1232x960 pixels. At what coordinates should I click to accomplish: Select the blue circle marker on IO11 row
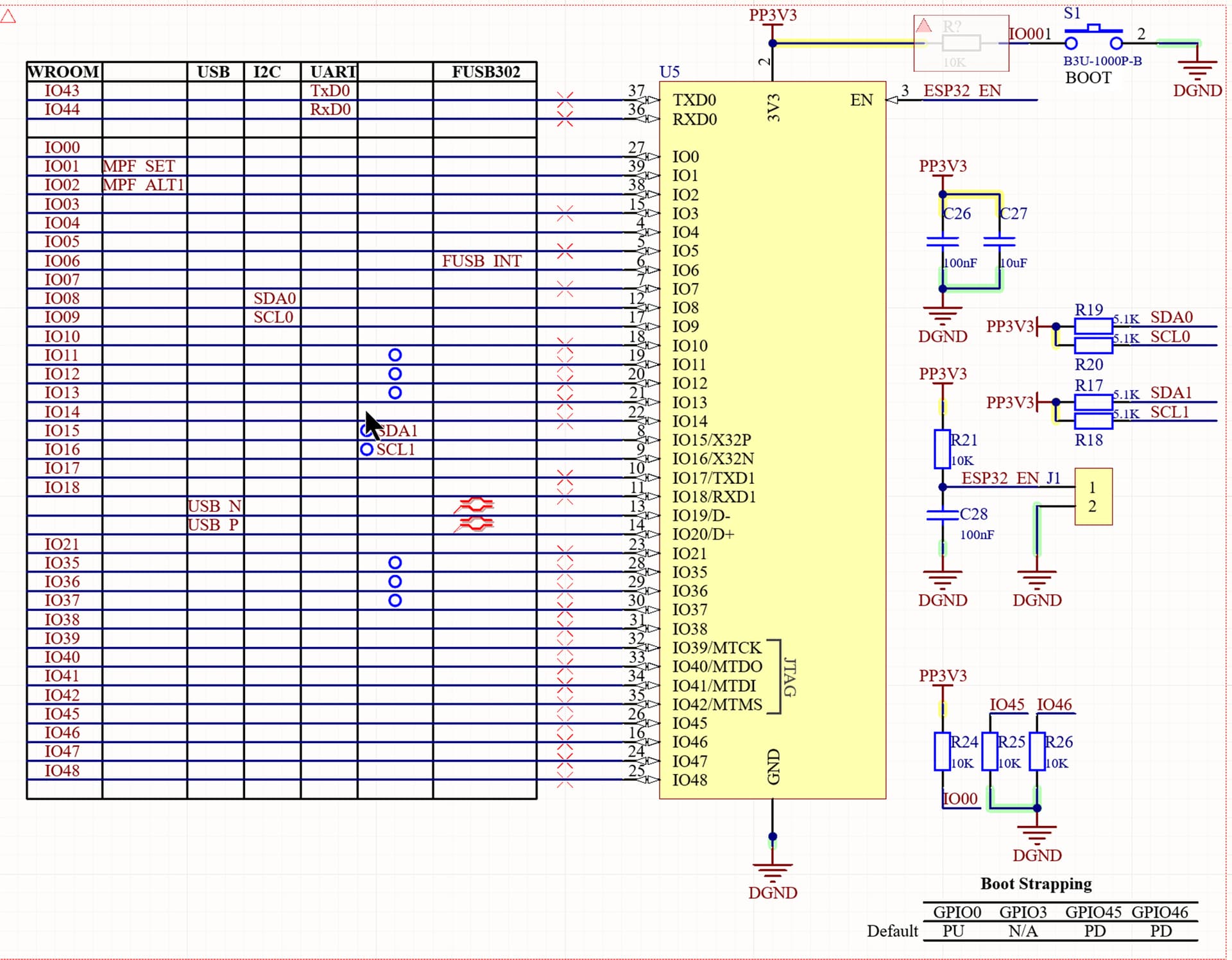395,355
